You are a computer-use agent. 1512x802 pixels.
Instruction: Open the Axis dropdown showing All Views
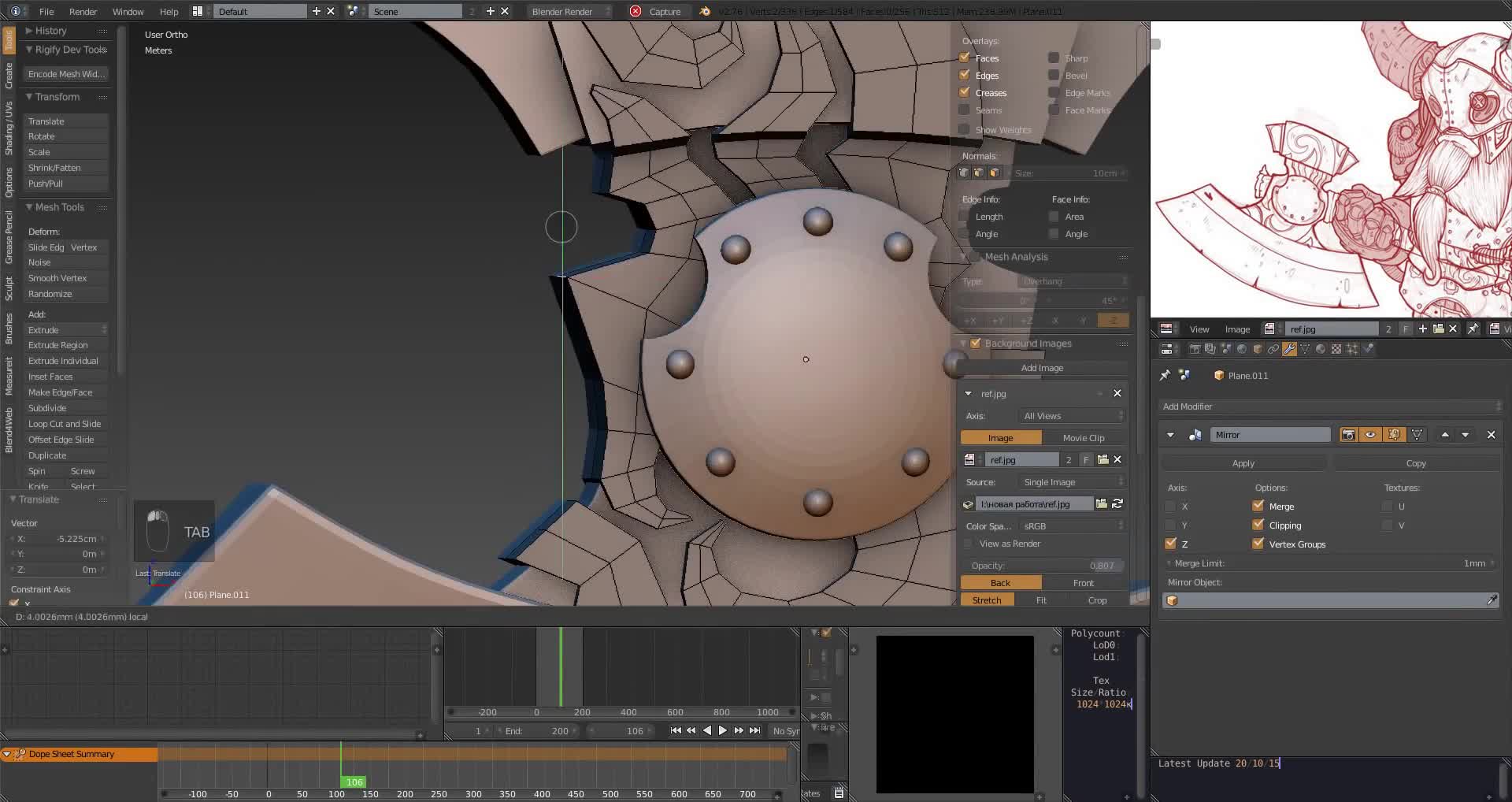point(1069,415)
